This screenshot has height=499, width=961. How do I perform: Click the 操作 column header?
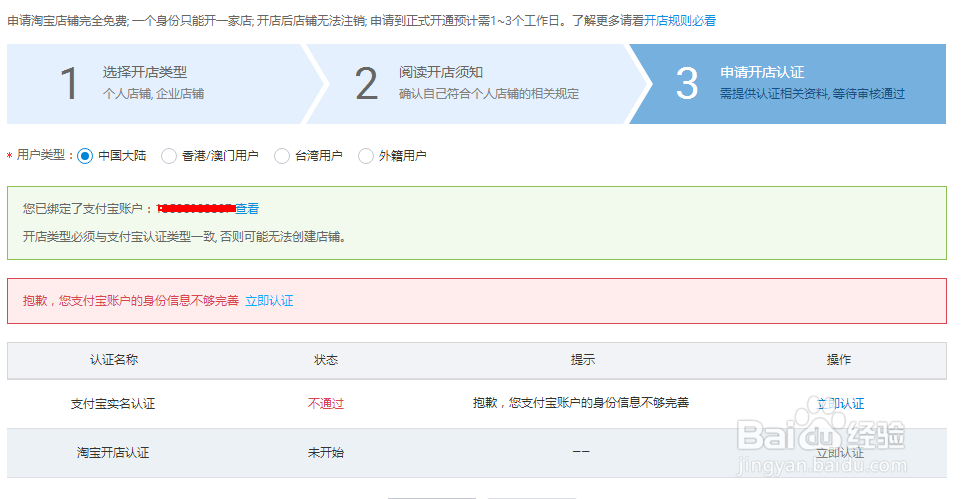click(838, 360)
